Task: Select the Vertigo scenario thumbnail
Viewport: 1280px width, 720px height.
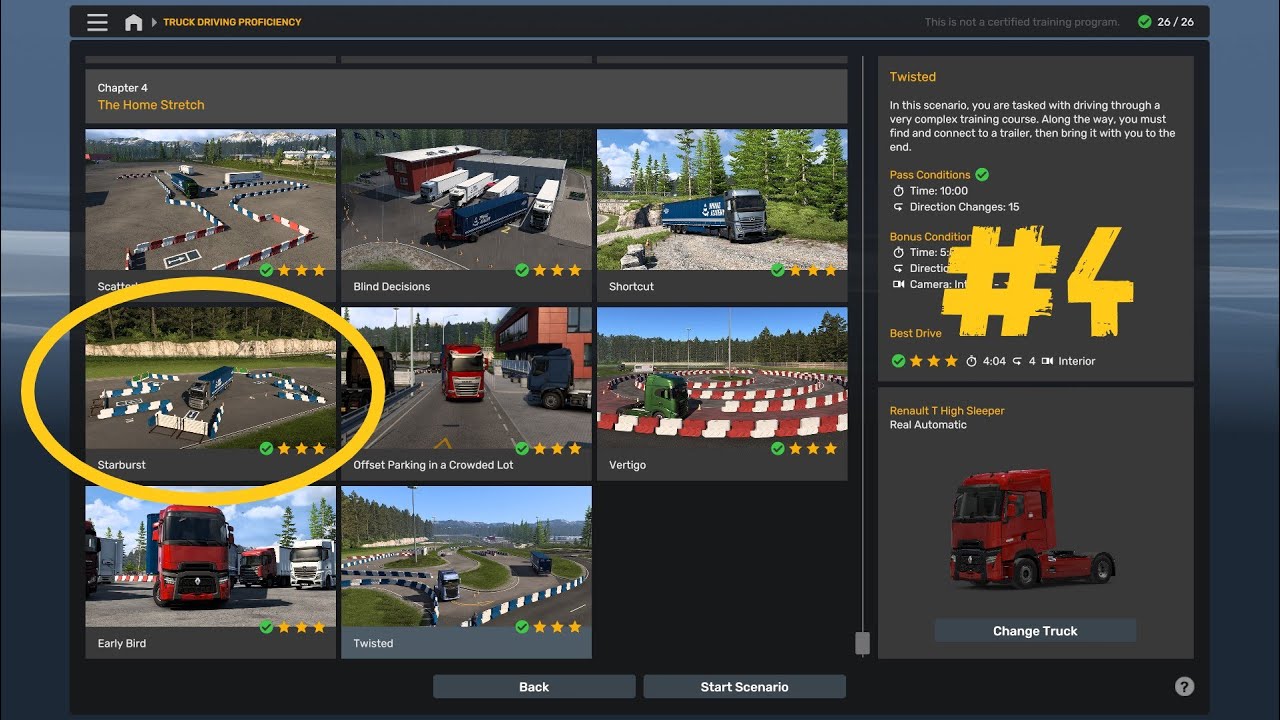Action: pos(722,378)
